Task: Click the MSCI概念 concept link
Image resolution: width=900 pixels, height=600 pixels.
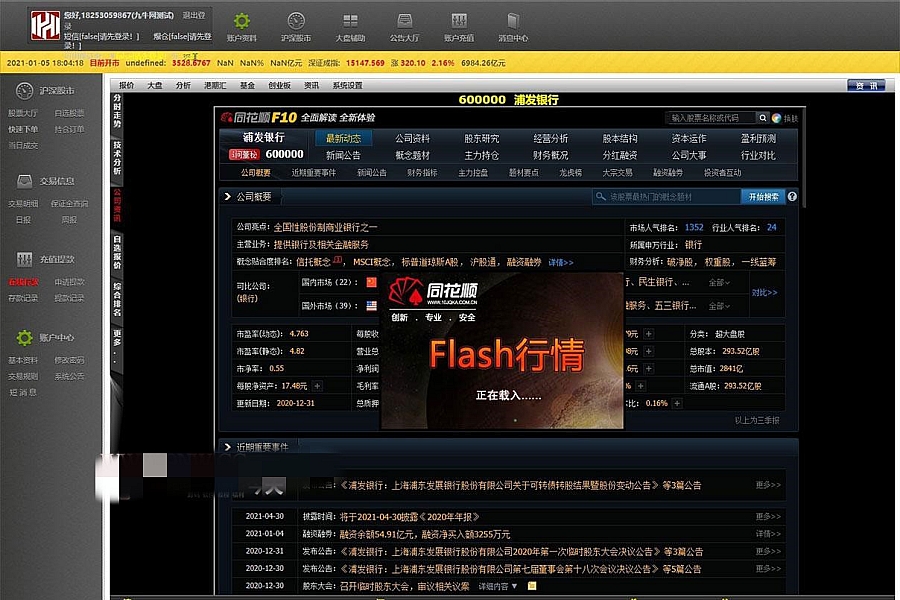Action: [x=371, y=262]
